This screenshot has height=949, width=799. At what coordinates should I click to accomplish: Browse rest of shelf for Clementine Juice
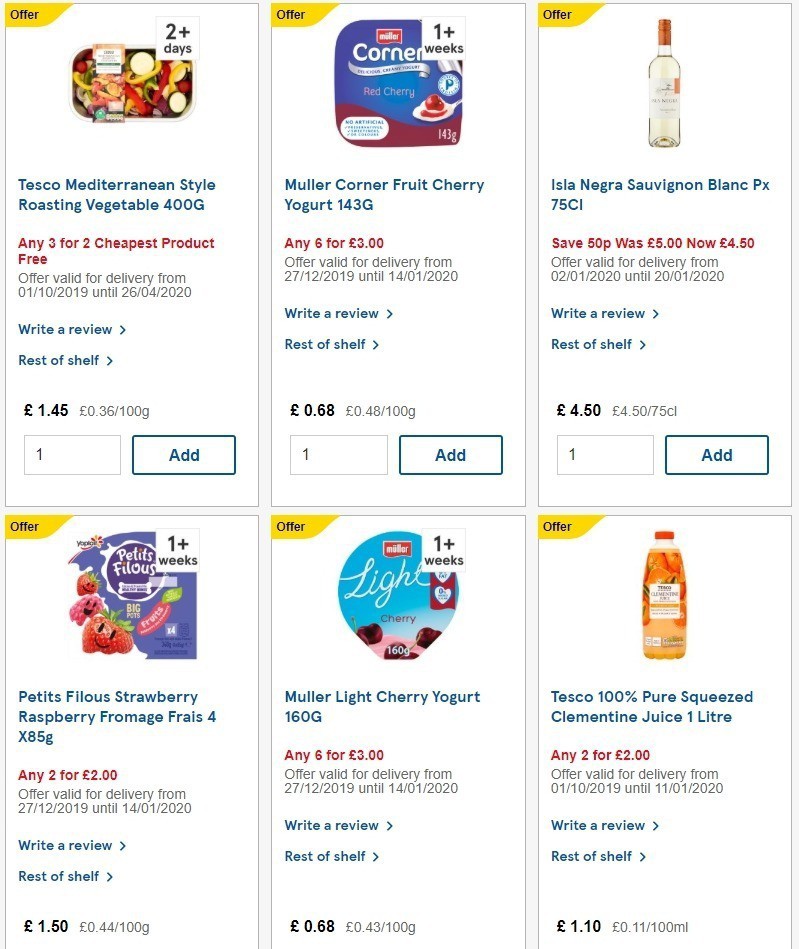[594, 856]
